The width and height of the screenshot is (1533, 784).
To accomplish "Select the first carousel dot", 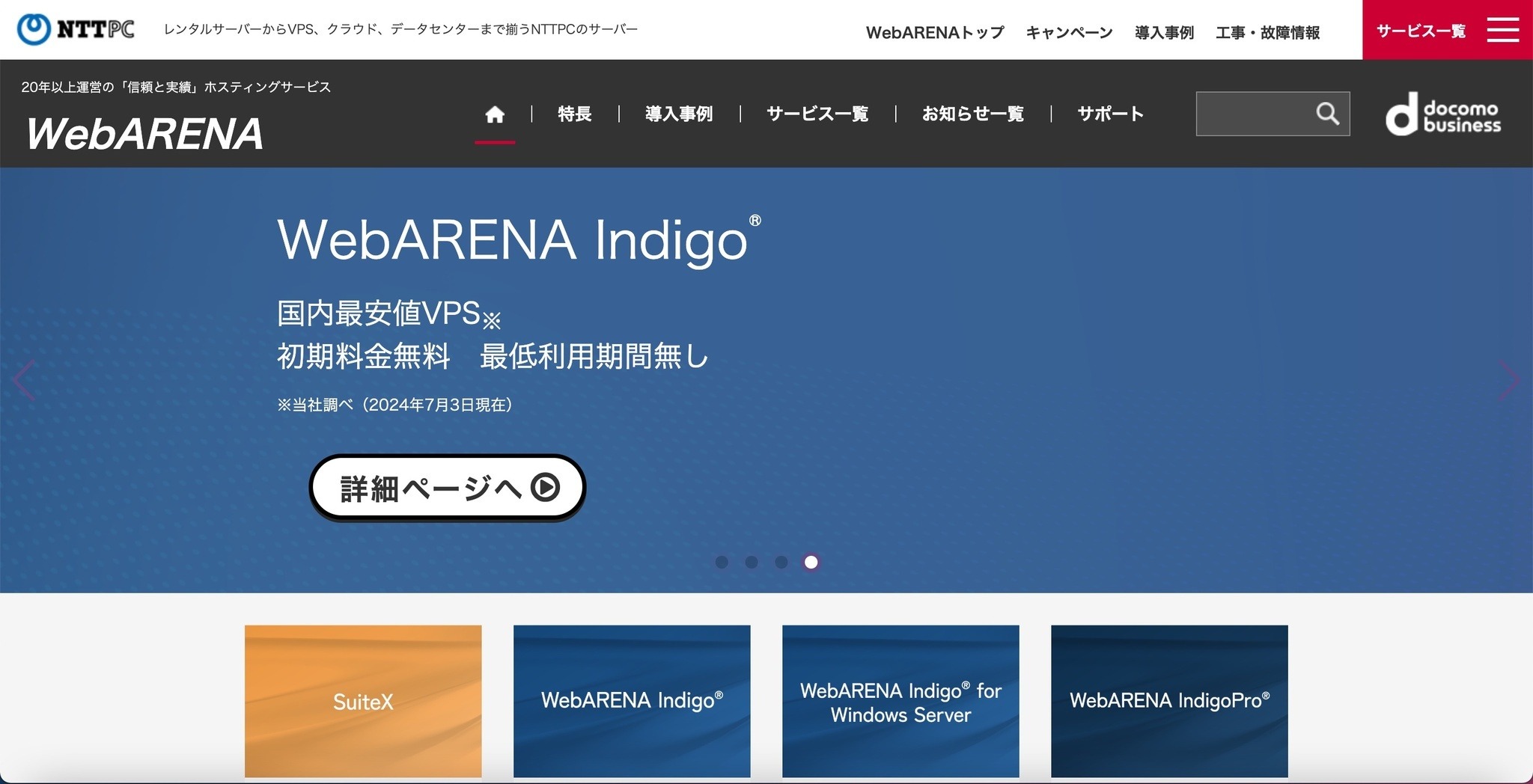I will (x=722, y=562).
